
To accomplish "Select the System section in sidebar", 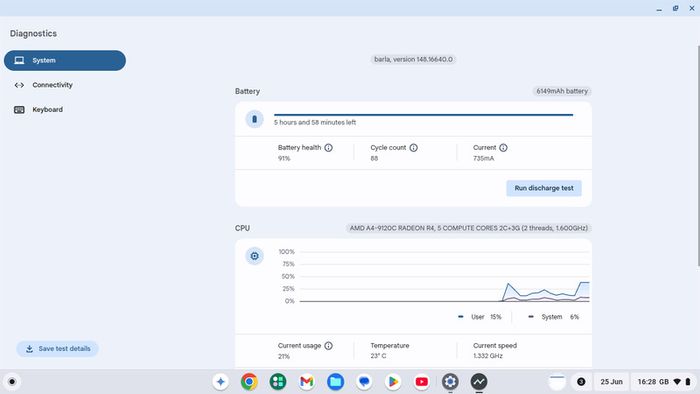I will pos(65,60).
